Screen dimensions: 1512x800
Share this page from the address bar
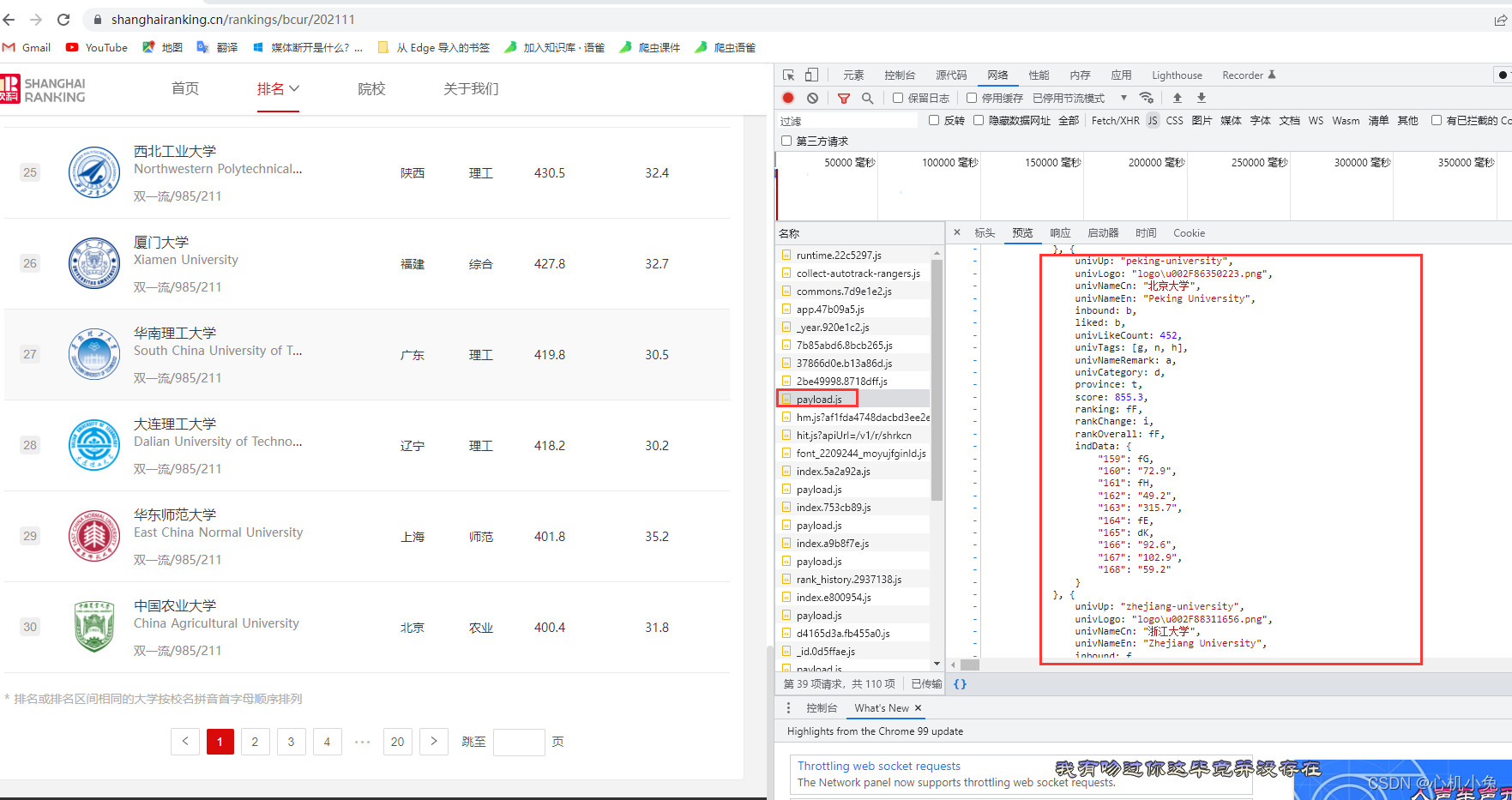1500,19
